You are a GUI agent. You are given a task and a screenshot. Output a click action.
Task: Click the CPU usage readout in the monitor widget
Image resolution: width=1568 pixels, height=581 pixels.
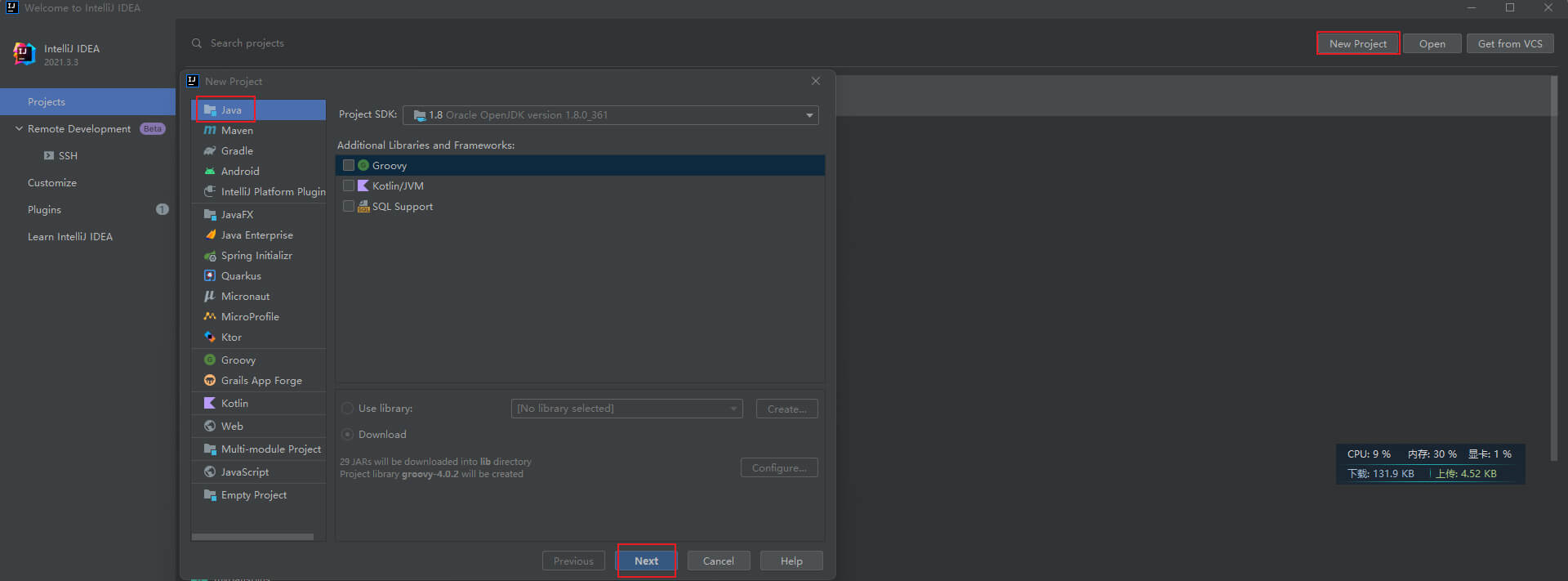(1369, 454)
